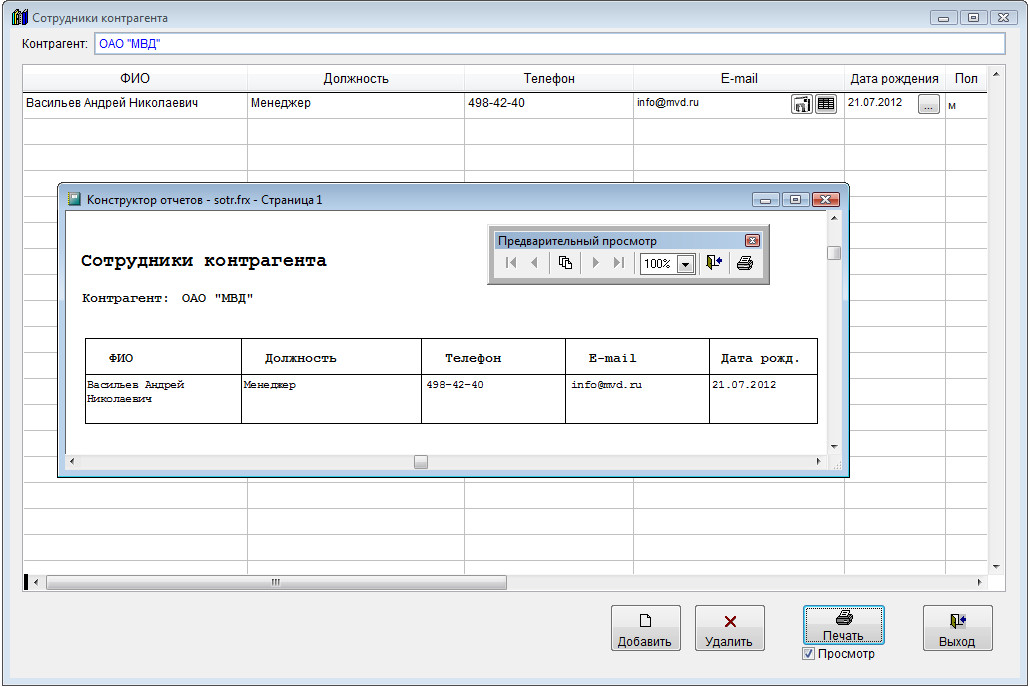Select the Менеджер cell in grid
Screen dimensions: 1030x687
[x=355, y=105]
